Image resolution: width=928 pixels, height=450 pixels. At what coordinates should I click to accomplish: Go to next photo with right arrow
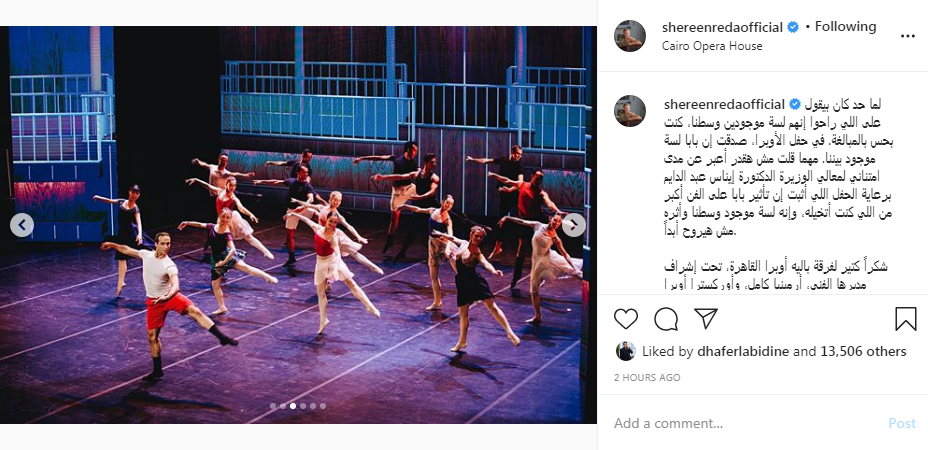(x=573, y=225)
